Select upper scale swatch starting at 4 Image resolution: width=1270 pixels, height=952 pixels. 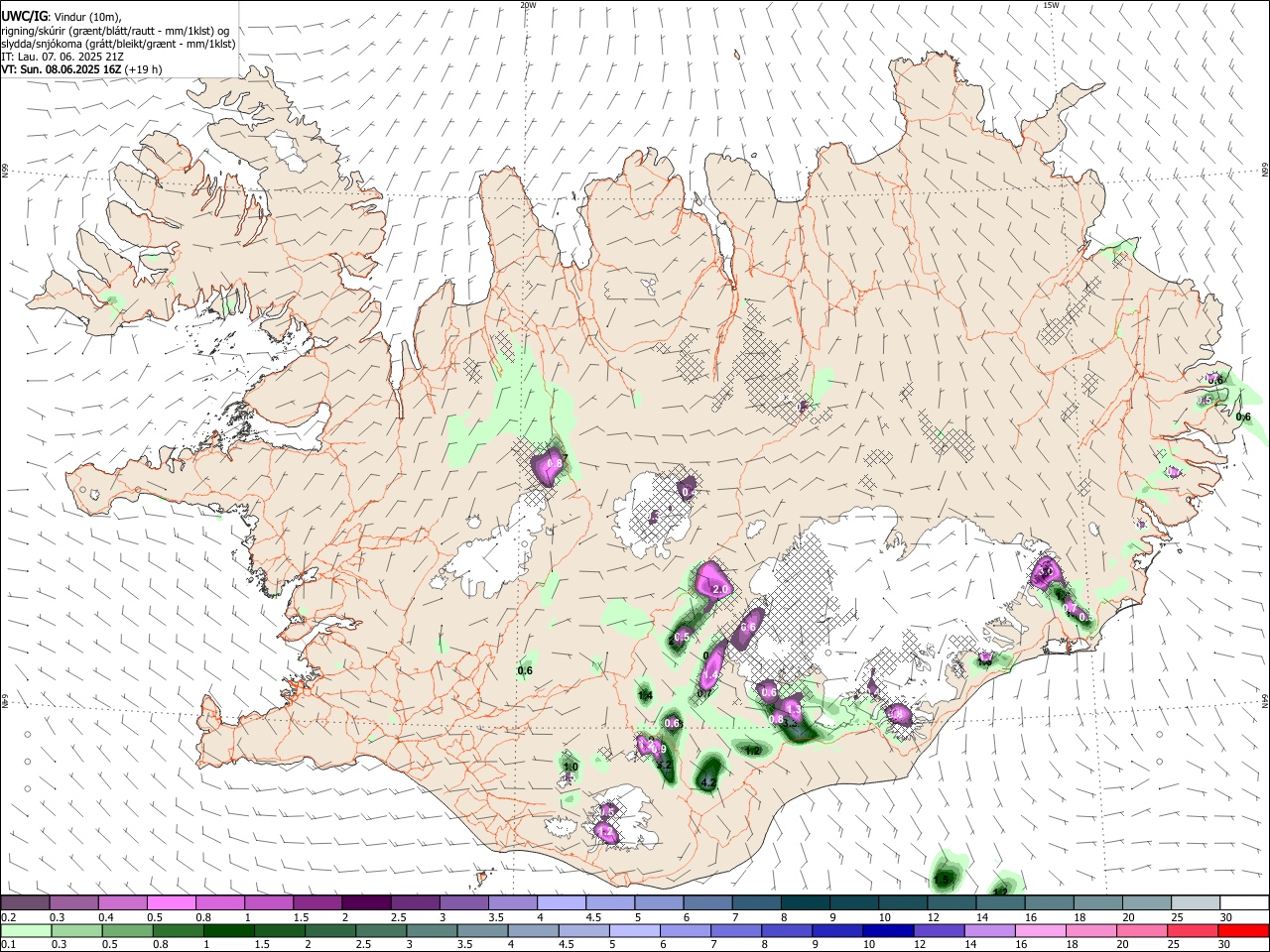click(562, 902)
